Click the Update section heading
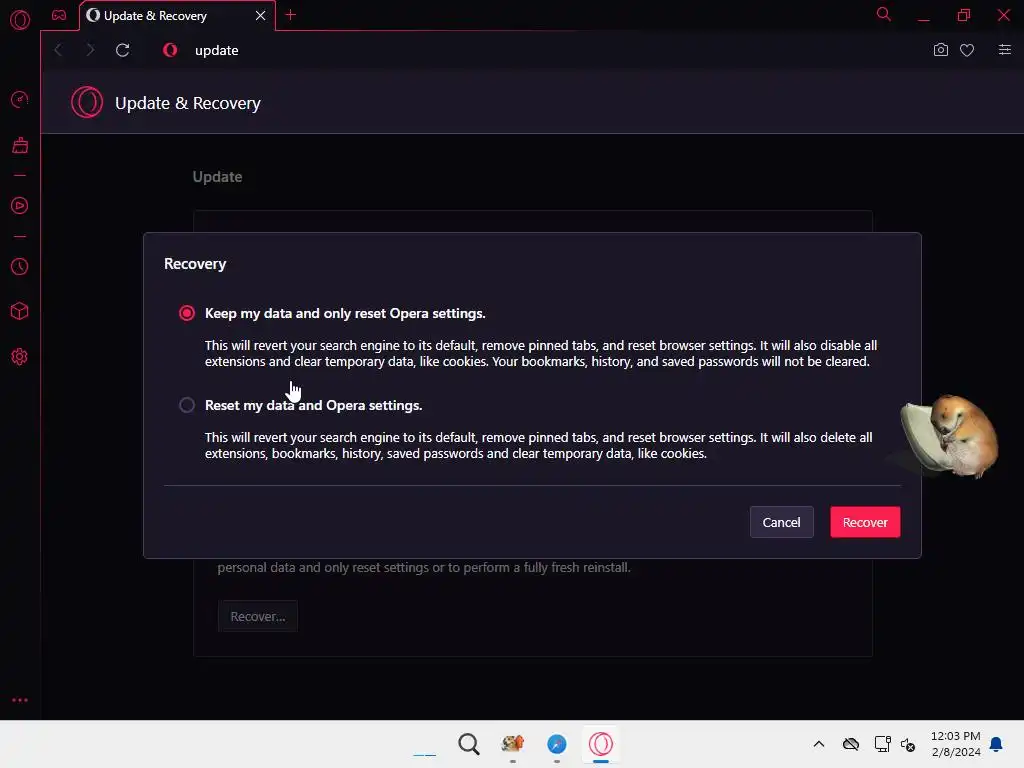Screen dimensions: 1024x768 click(x=217, y=177)
